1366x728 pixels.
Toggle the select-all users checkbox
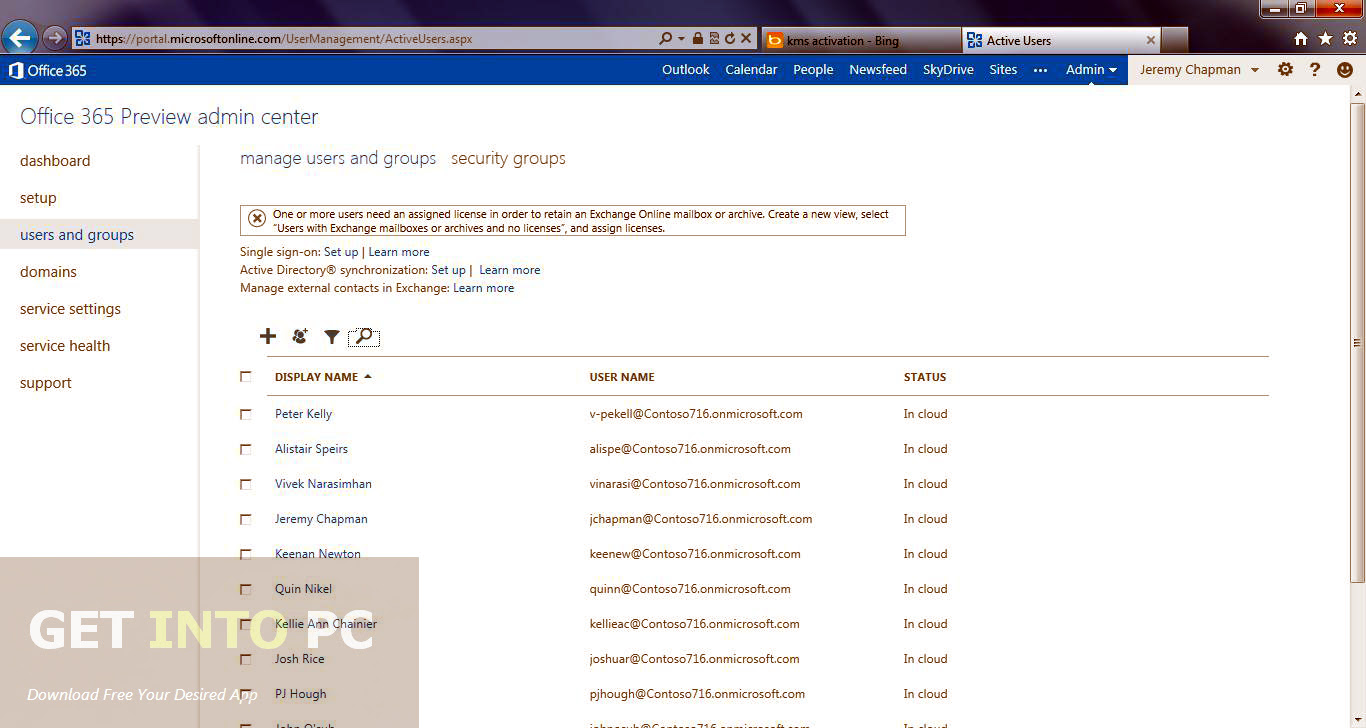pyautogui.click(x=246, y=377)
